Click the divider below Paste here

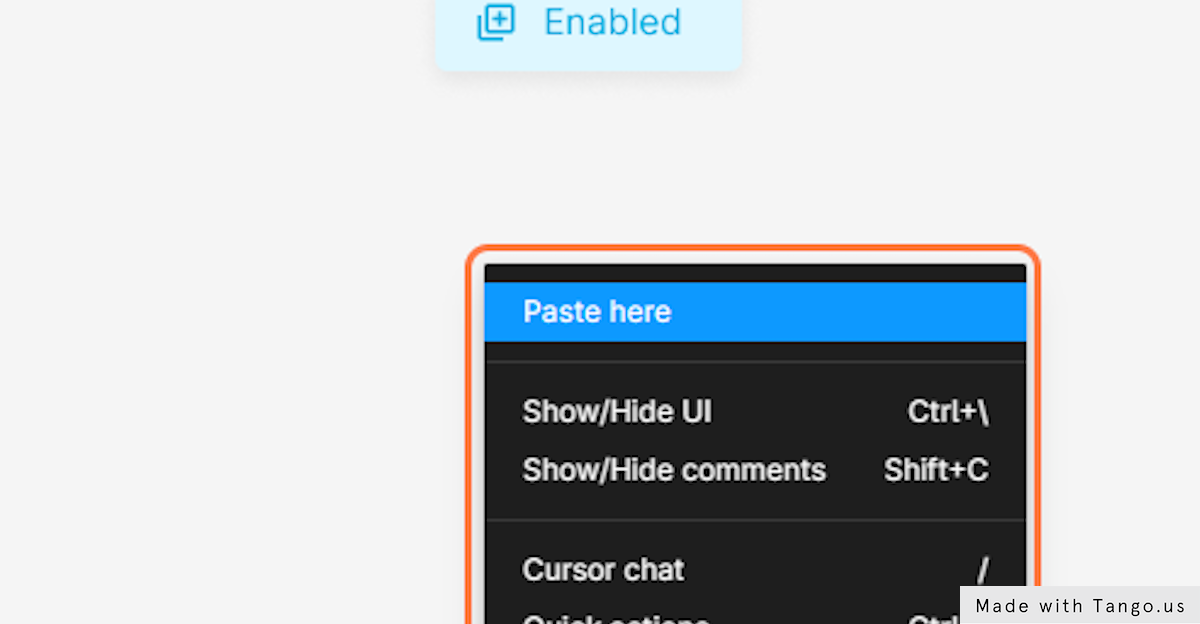click(x=755, y=361)
